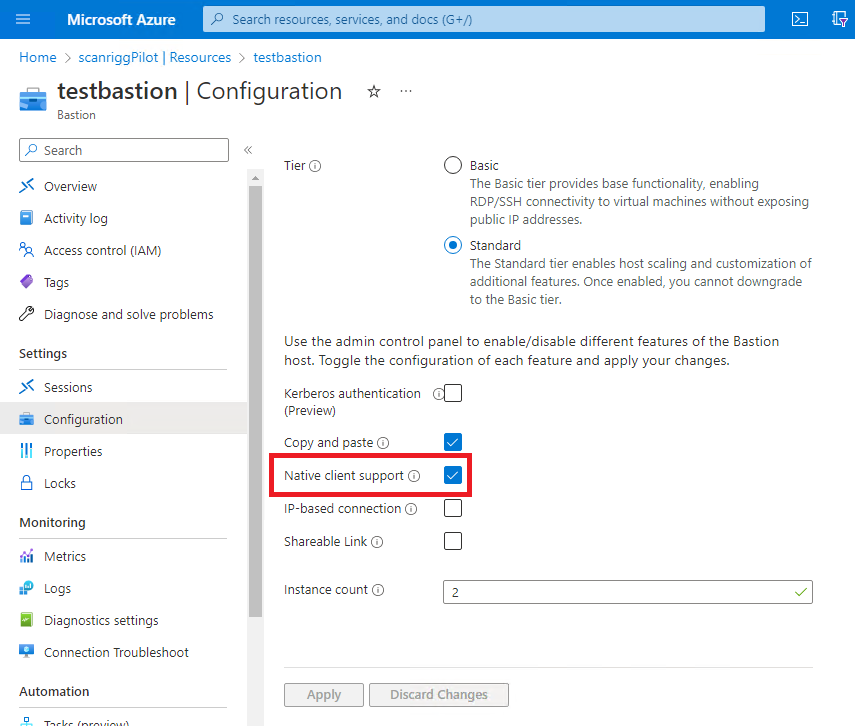Click the Tags icon in the sidebar
Viewport: 855px width, 726px height.
(x=27, y=282)
